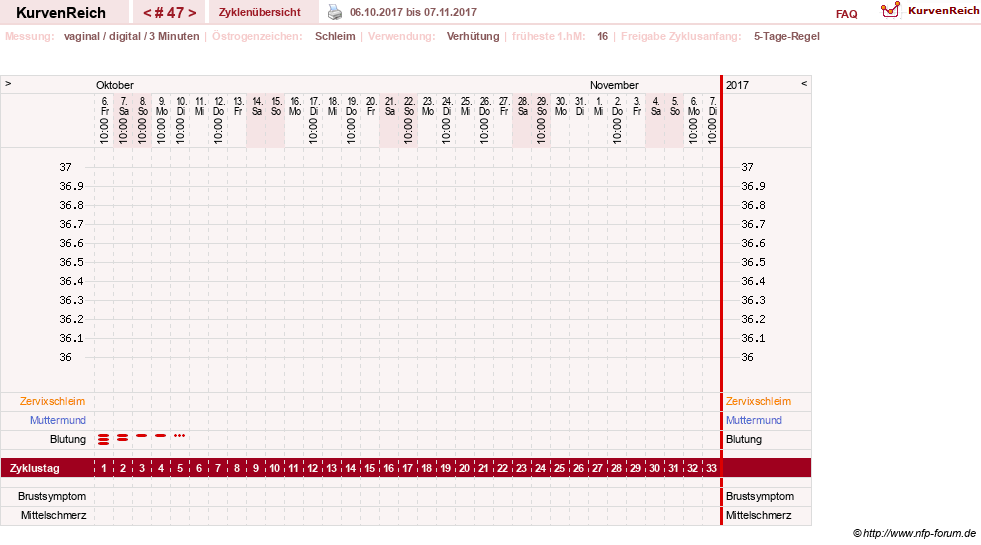Click the left Muttermund label
Viewport: 981px width, 545px height.
tap(58, 420)
